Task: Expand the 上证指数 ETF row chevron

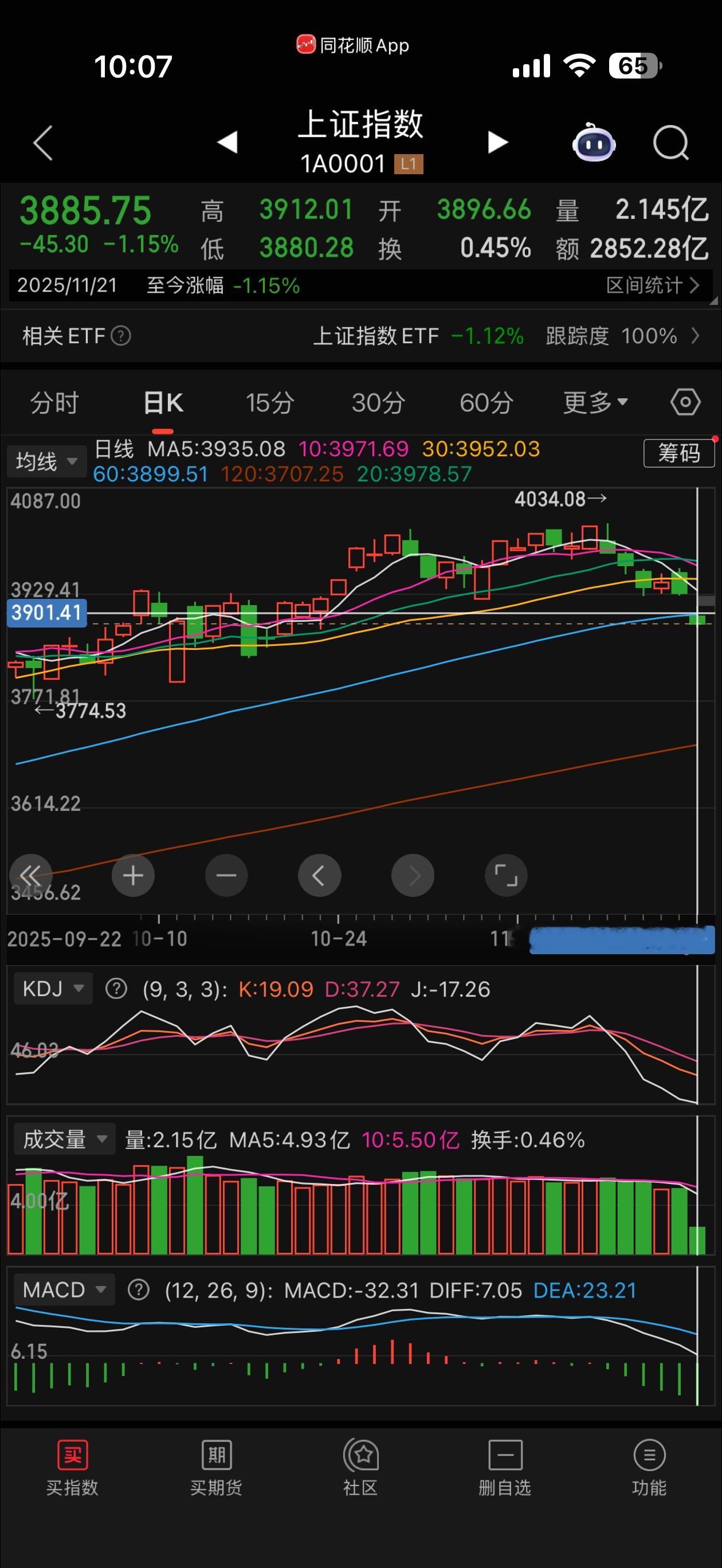Action: pos(696,335)
